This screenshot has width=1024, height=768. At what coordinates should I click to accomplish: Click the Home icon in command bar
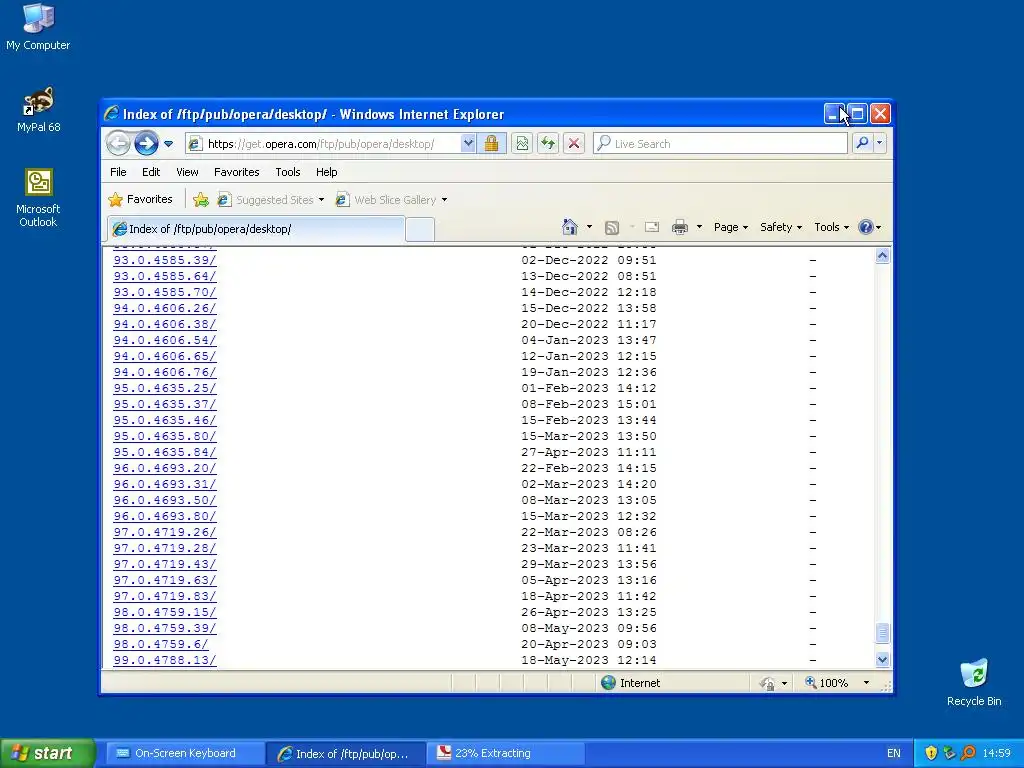(569, 227)
